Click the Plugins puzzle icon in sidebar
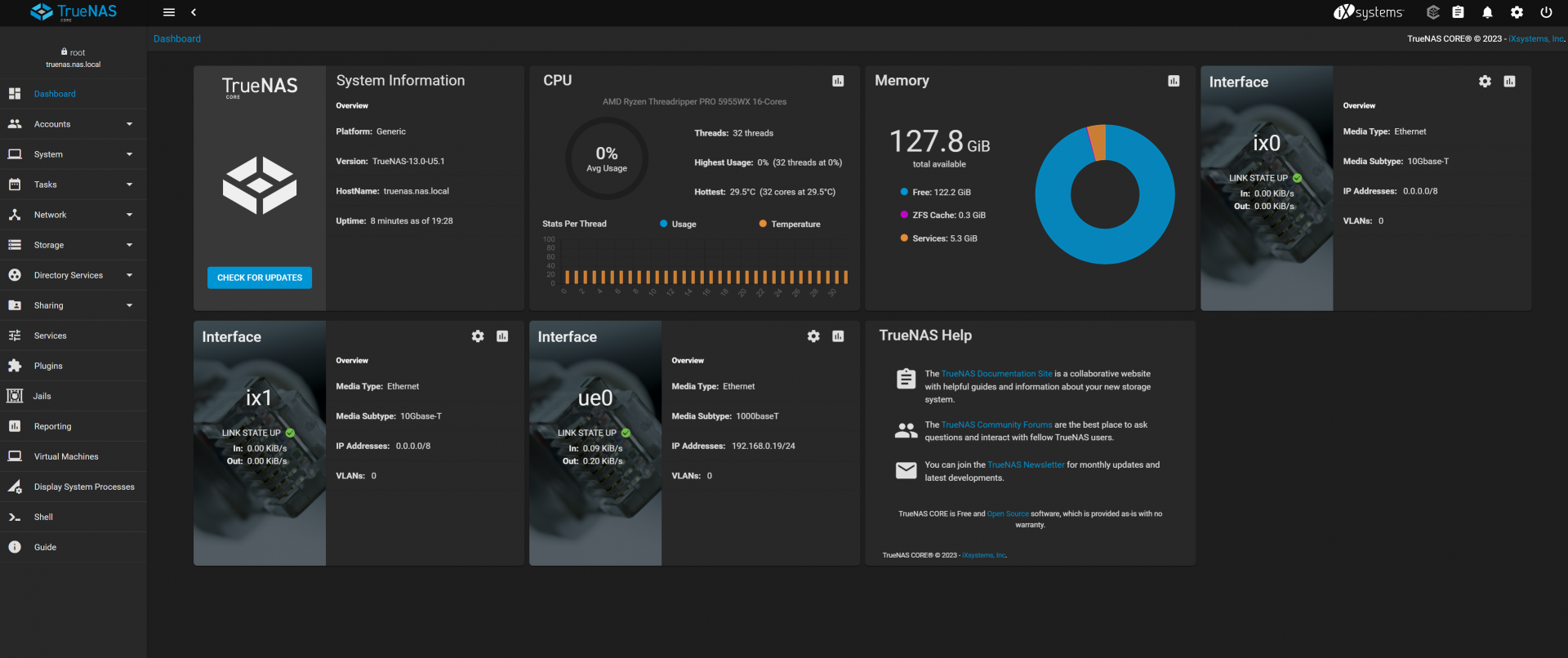This screenshot has height=658, width=1568. (15, 366)
